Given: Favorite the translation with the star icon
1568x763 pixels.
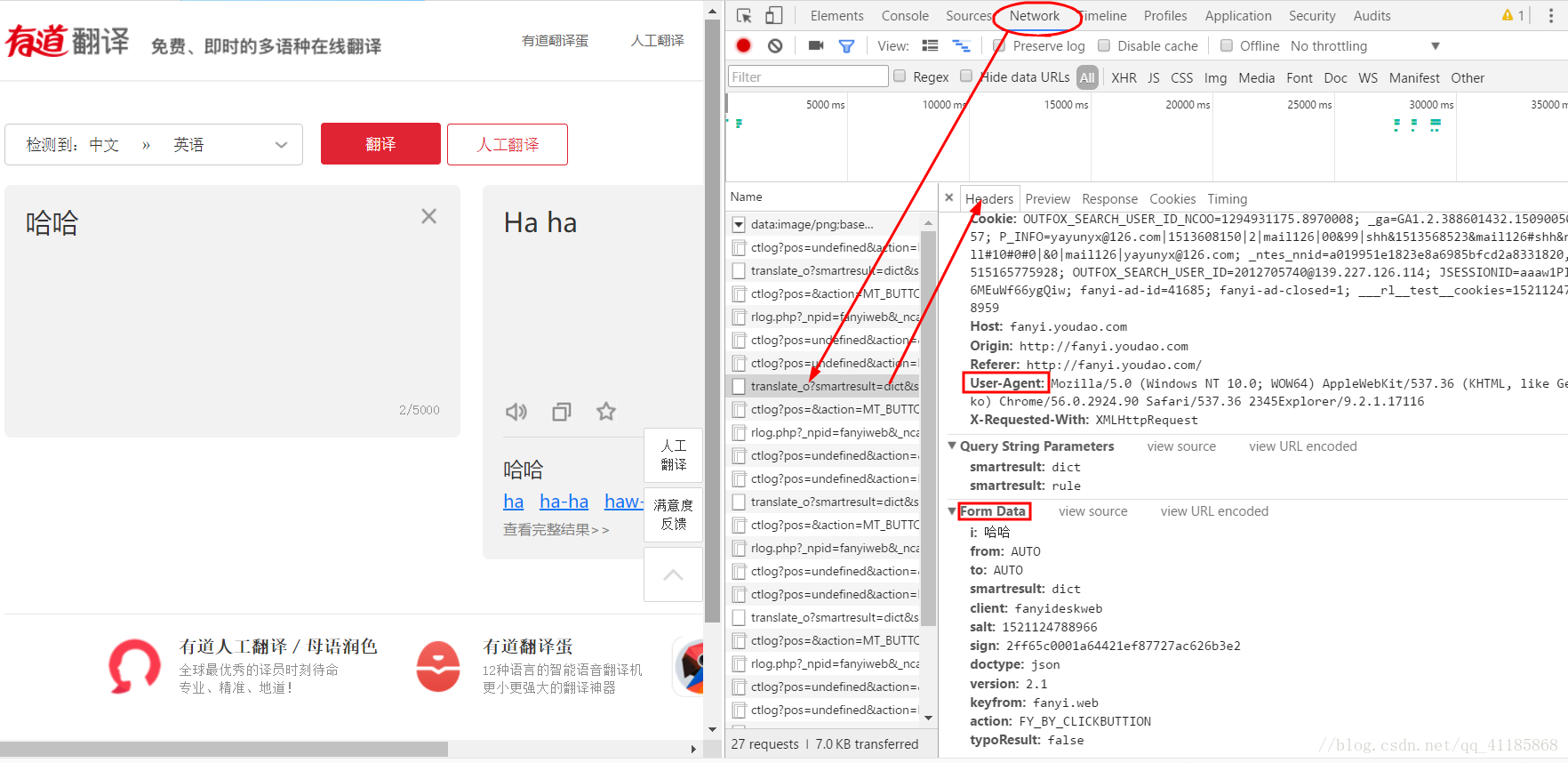Looking at the screenshot, I should pos(606,411).
